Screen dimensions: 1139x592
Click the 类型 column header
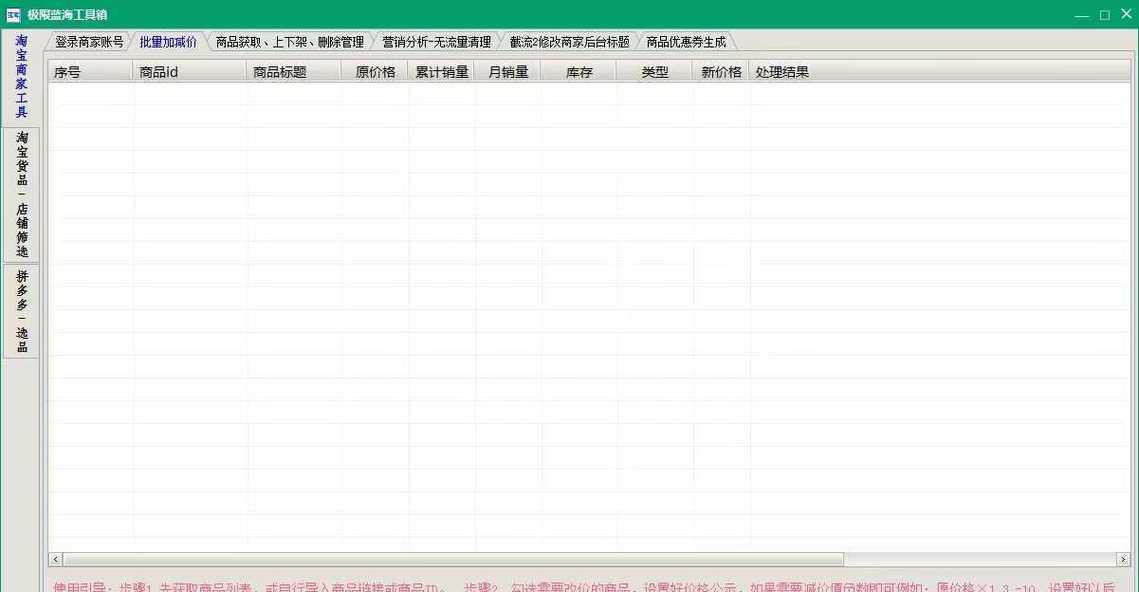tap(654, 72)
